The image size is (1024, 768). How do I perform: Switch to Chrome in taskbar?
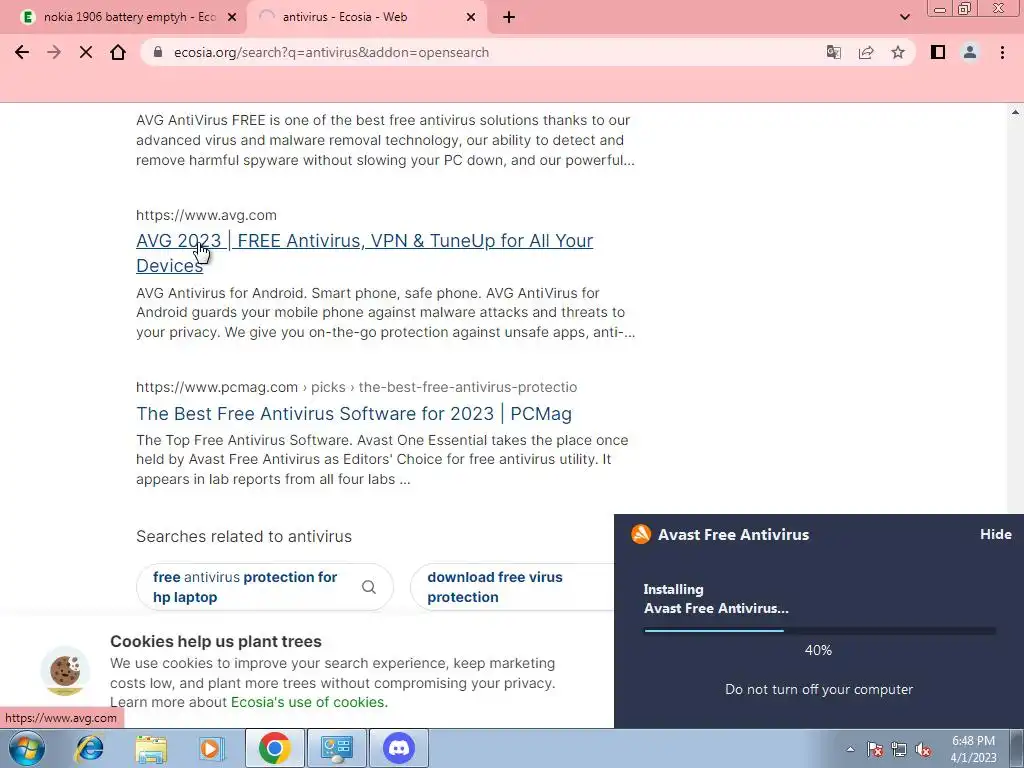[274, 748]
